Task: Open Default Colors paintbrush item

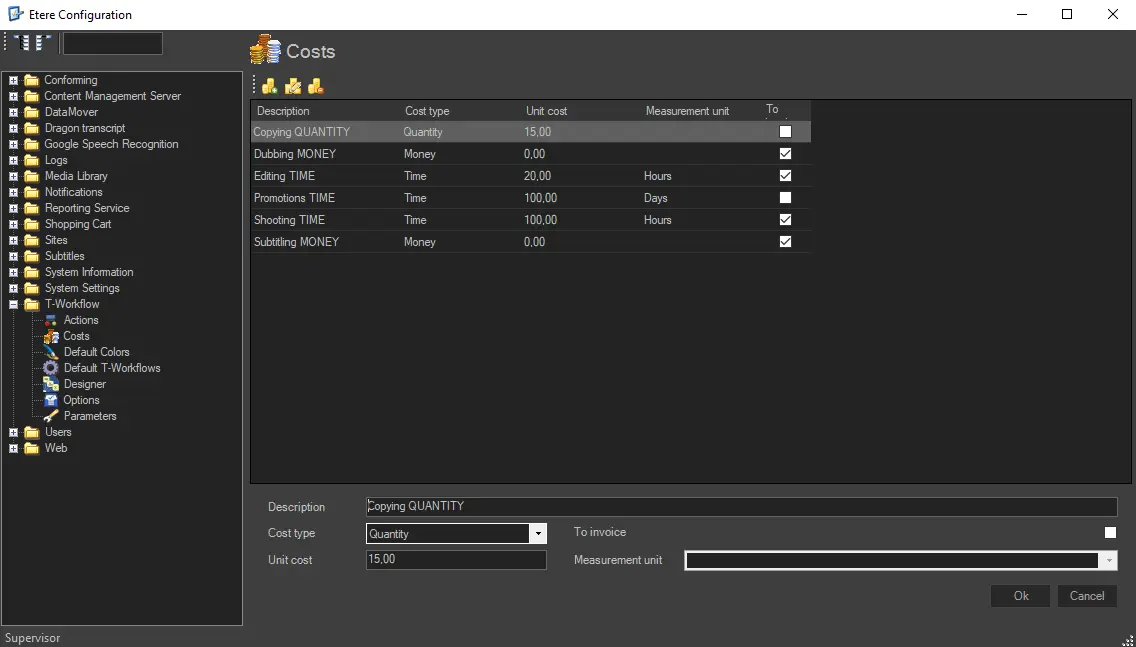Action: (x=96, y=352)
